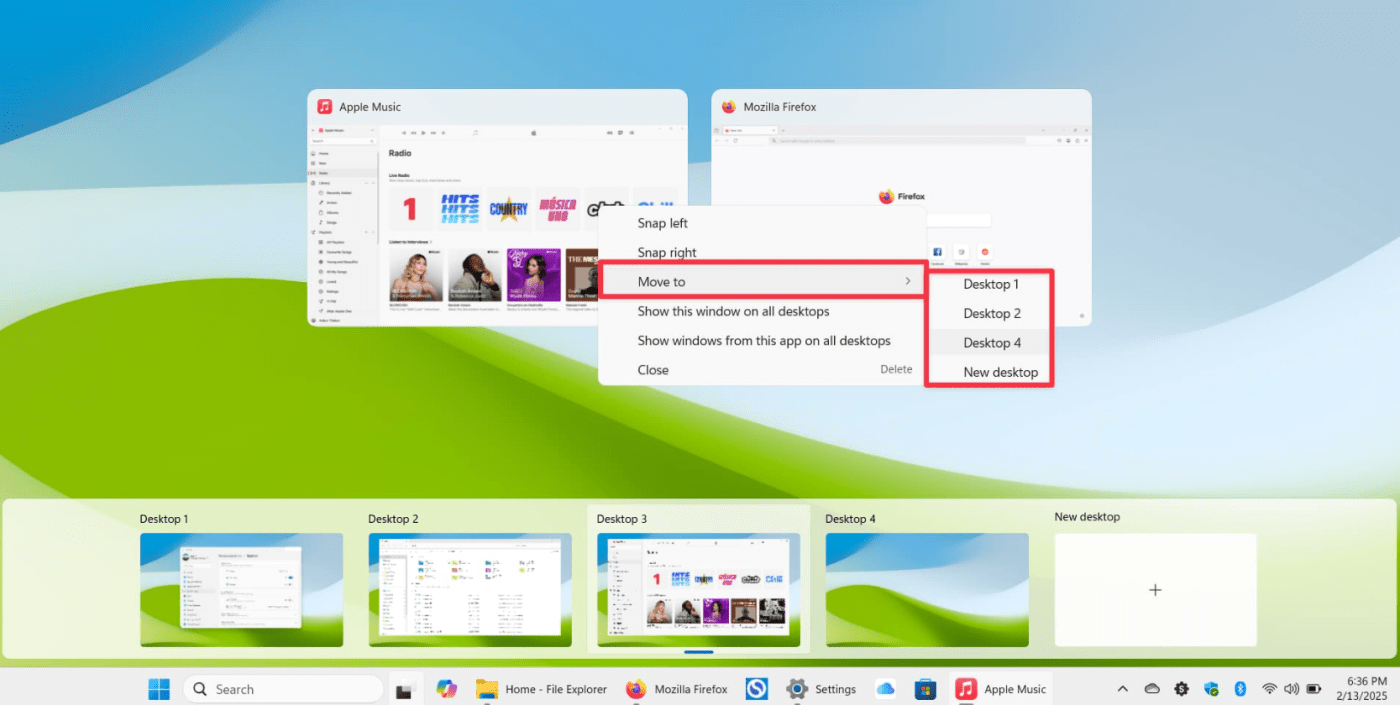Click the 'Desktop 3' label text
Image resolution: width=1400 pixels, height=705 pixels.
point(622,519)
